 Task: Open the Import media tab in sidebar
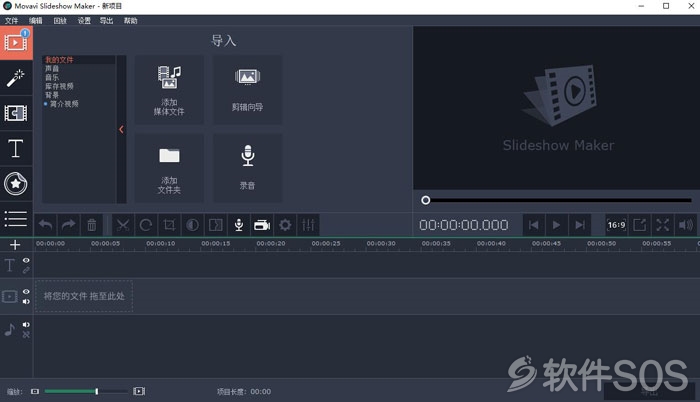coord(16,42)
